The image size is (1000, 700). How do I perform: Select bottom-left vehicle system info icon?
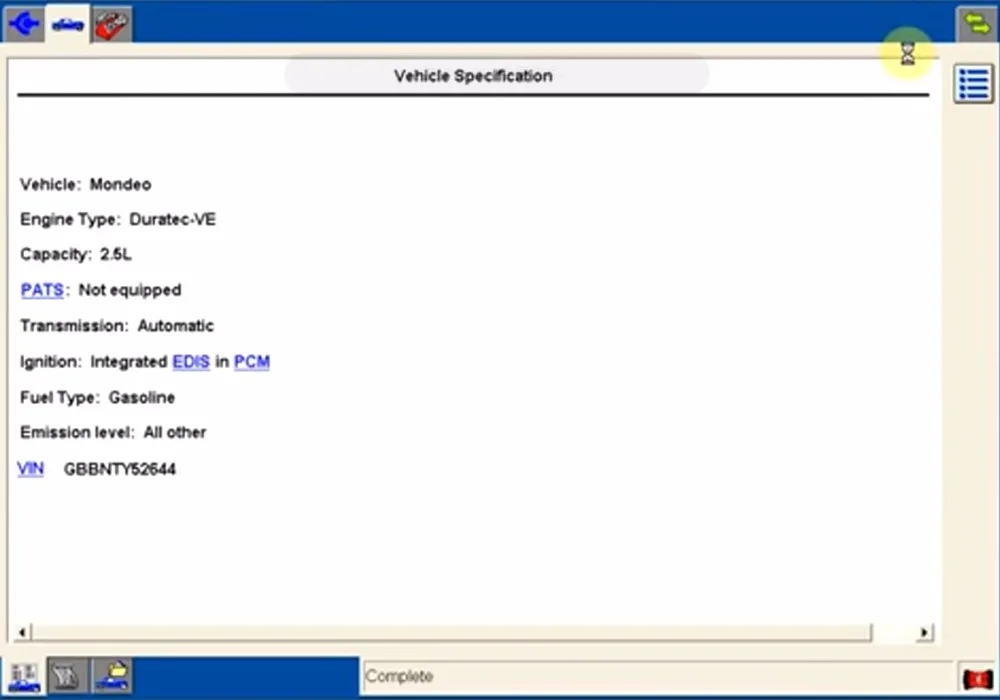pos(24,677)
